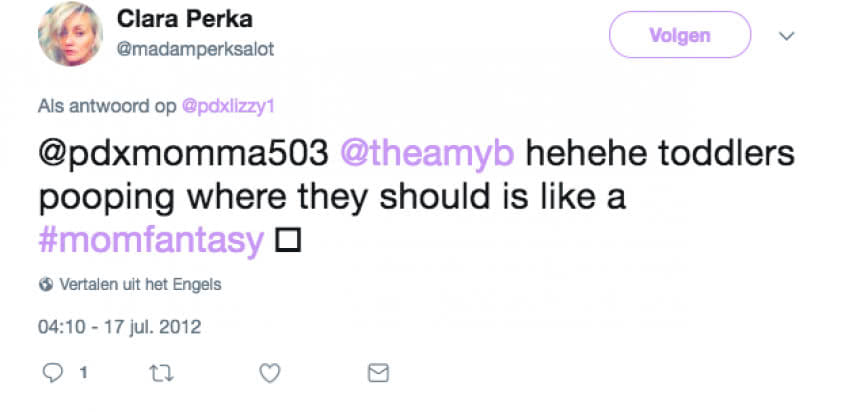This screenshot has height=412, width=845.
Task: Open Clara Perka's profile picture
Action: pos(69,34)
